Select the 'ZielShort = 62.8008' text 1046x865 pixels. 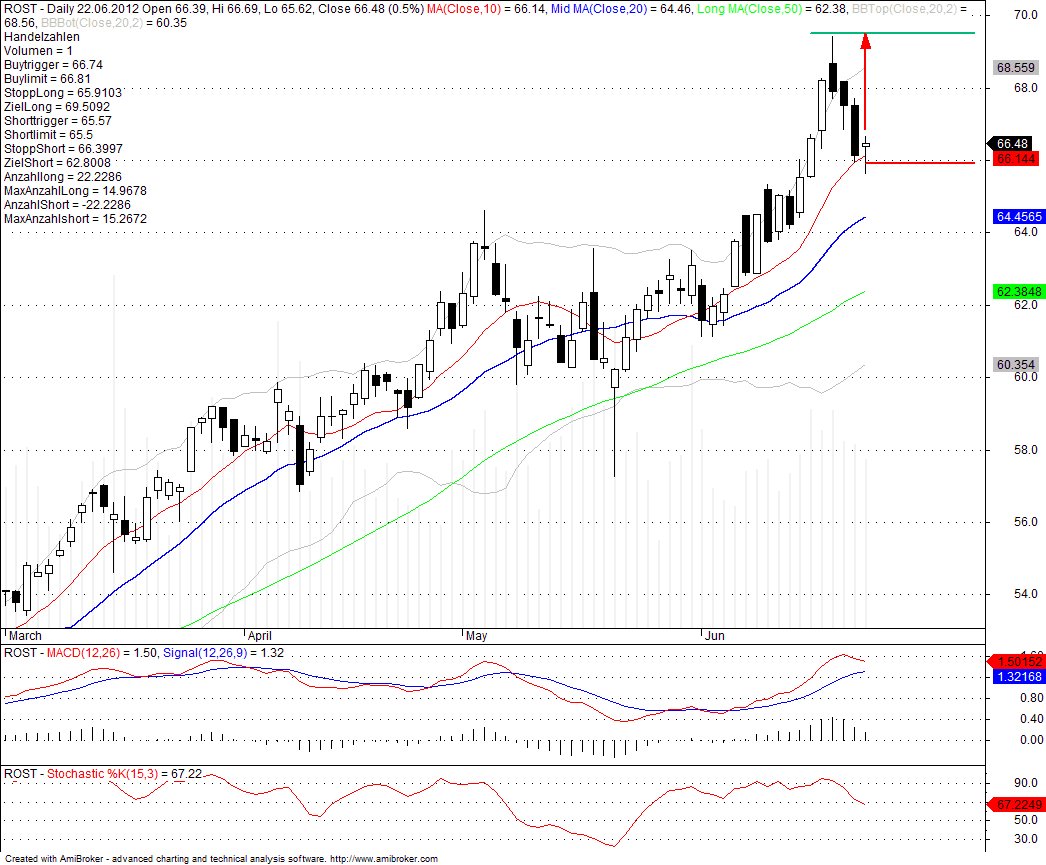pos(57,163)
